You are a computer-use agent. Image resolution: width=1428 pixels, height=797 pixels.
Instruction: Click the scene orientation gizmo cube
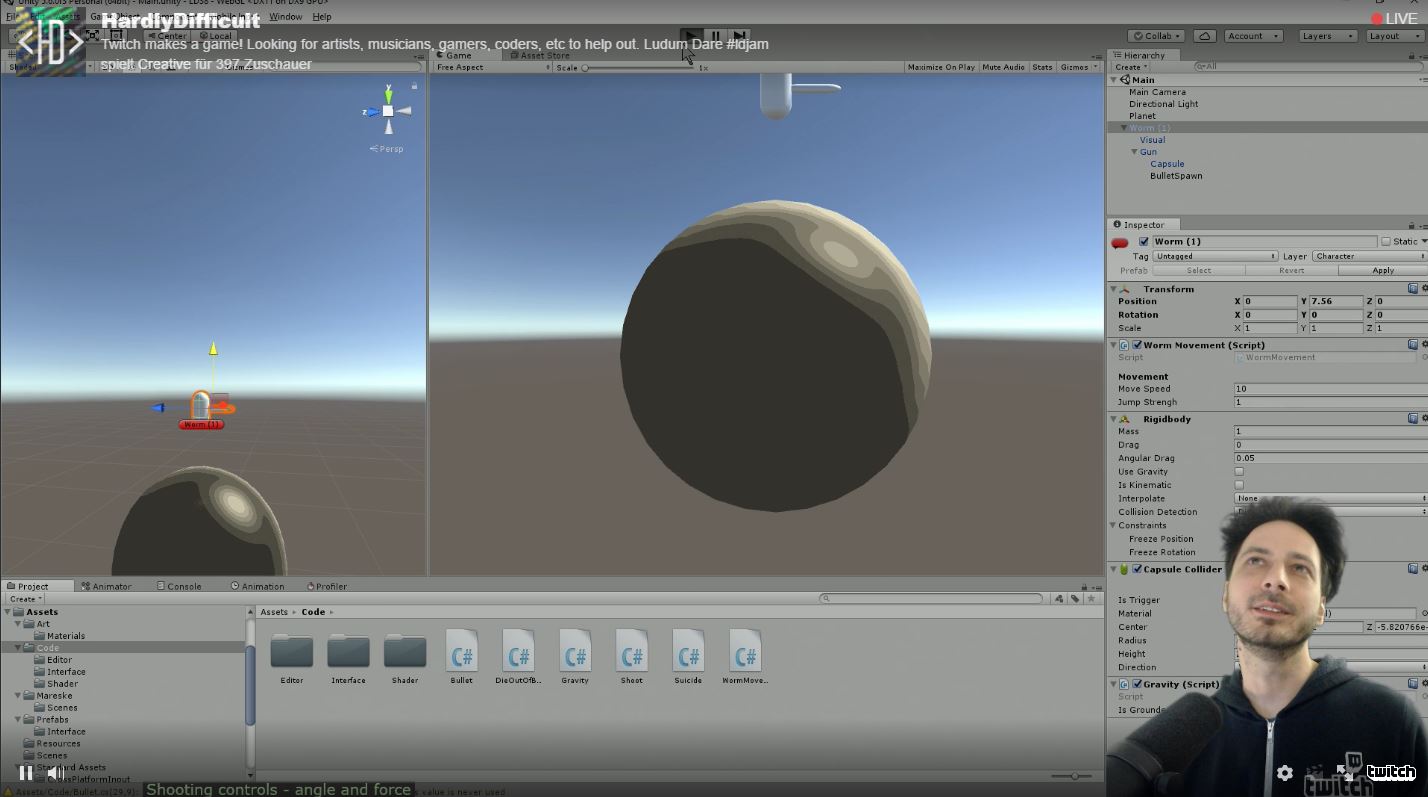(x=388, y=111)
